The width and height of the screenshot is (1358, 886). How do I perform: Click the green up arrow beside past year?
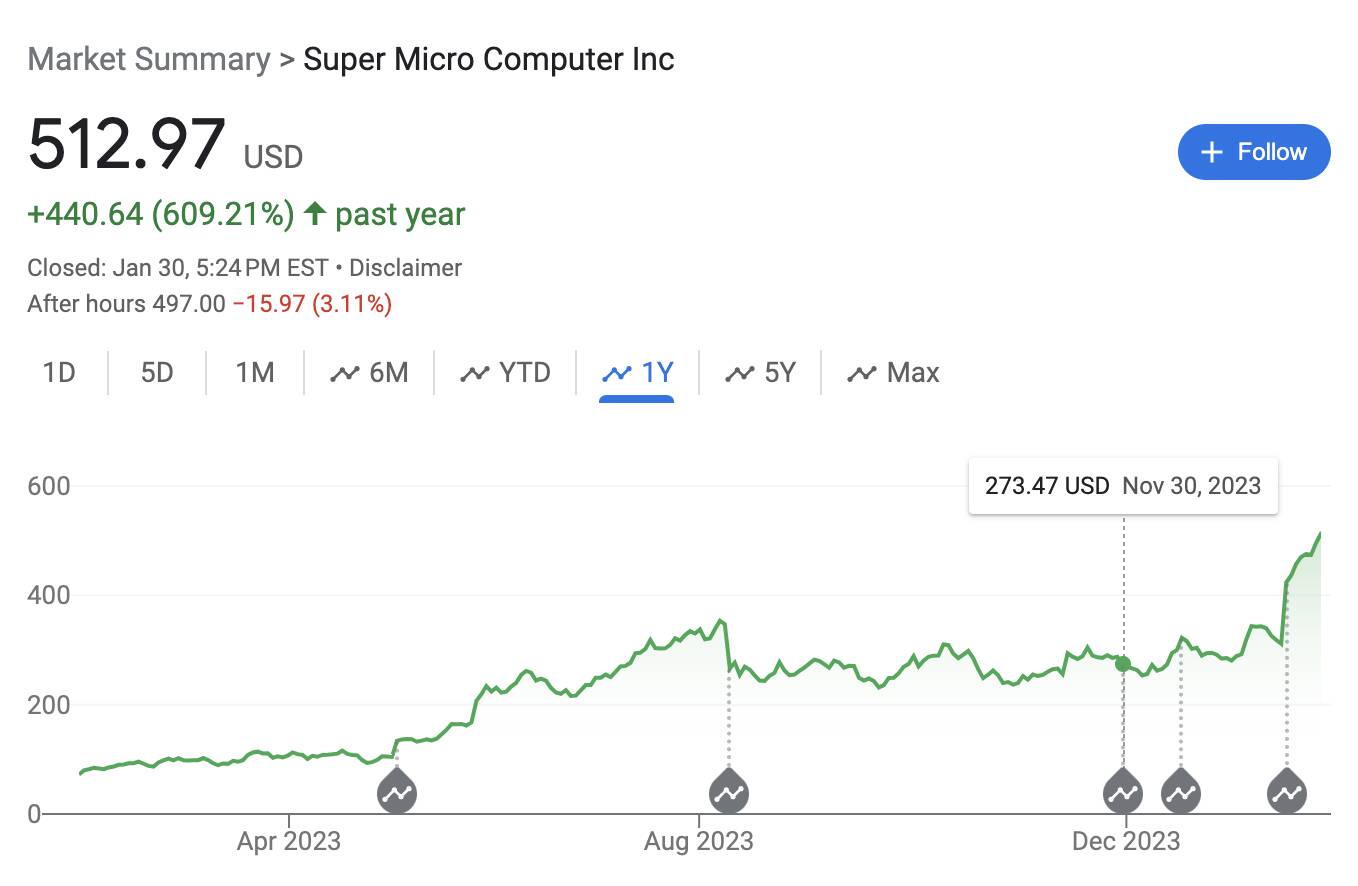pos(315,213)
